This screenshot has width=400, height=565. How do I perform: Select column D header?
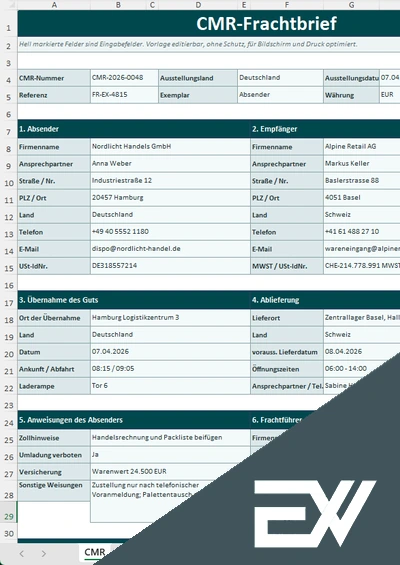click(198, 5)
